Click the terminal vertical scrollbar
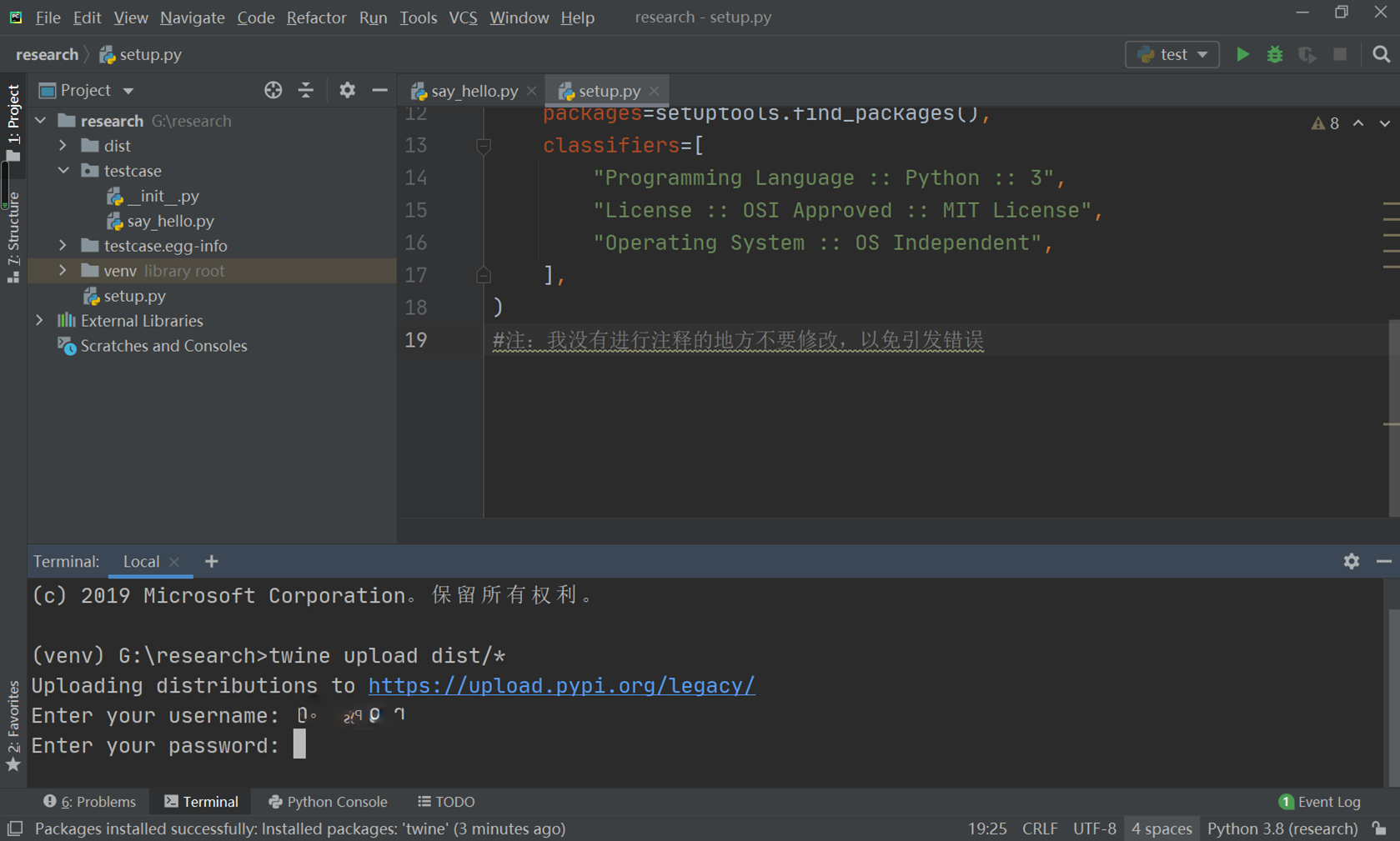The width and height of the screenshot is (1400, 841). coord(1393,698)
